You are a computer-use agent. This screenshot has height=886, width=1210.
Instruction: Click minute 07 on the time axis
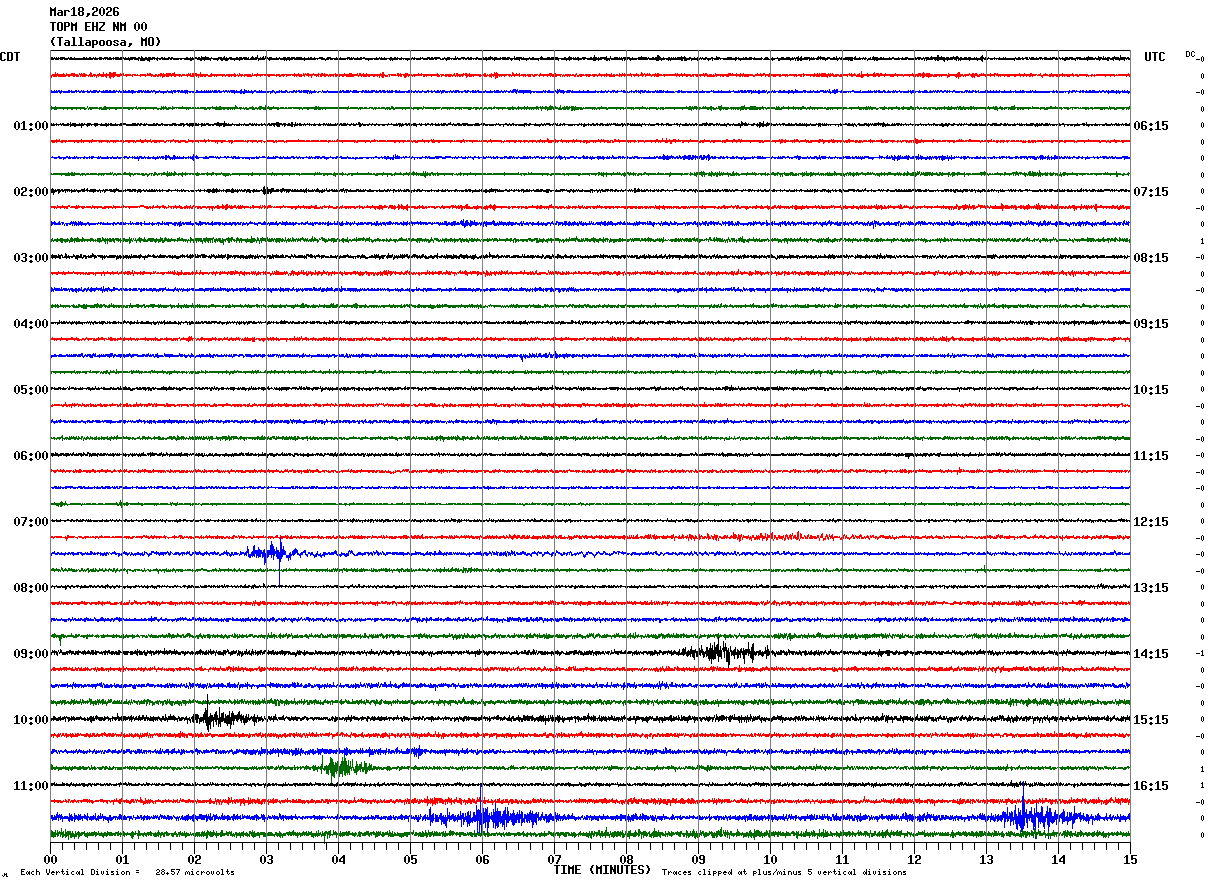point(554,859)
